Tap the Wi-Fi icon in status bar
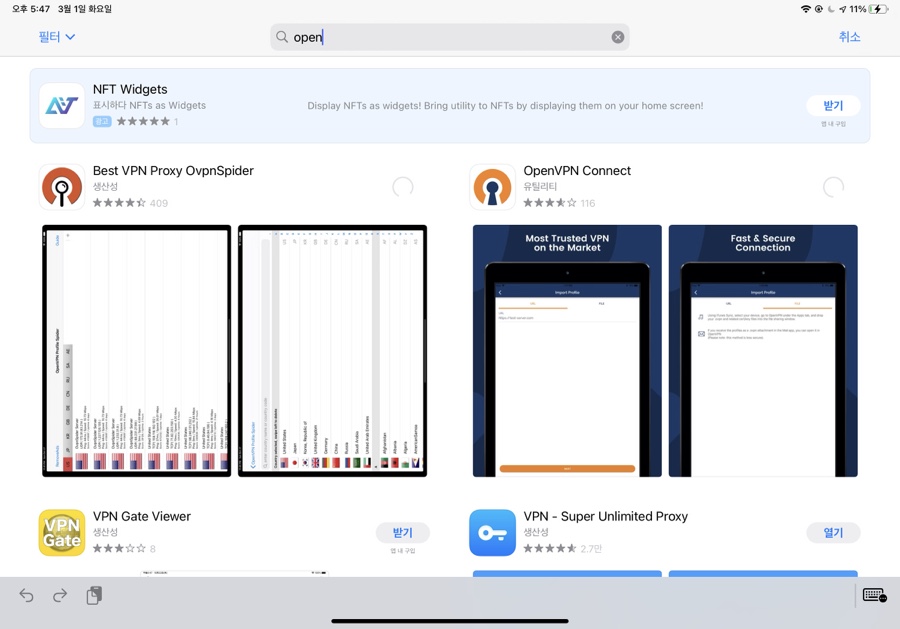 click(x=806, y=9)
